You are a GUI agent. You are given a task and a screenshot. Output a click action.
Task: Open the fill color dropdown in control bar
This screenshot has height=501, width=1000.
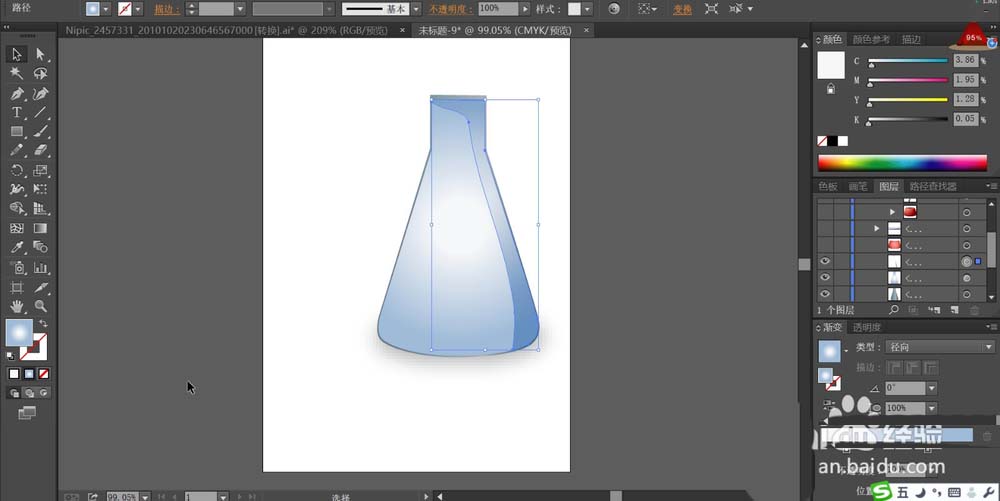[106, 9]
